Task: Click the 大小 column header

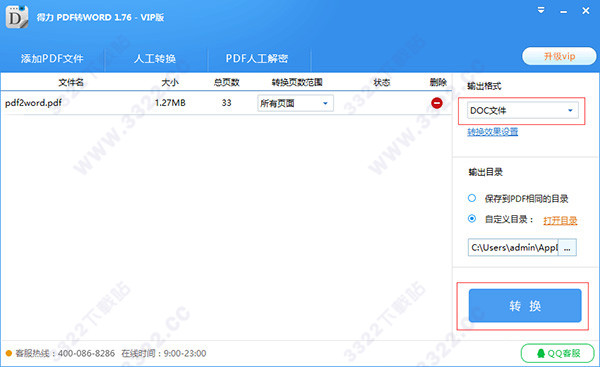Action: tap(170, 82)
